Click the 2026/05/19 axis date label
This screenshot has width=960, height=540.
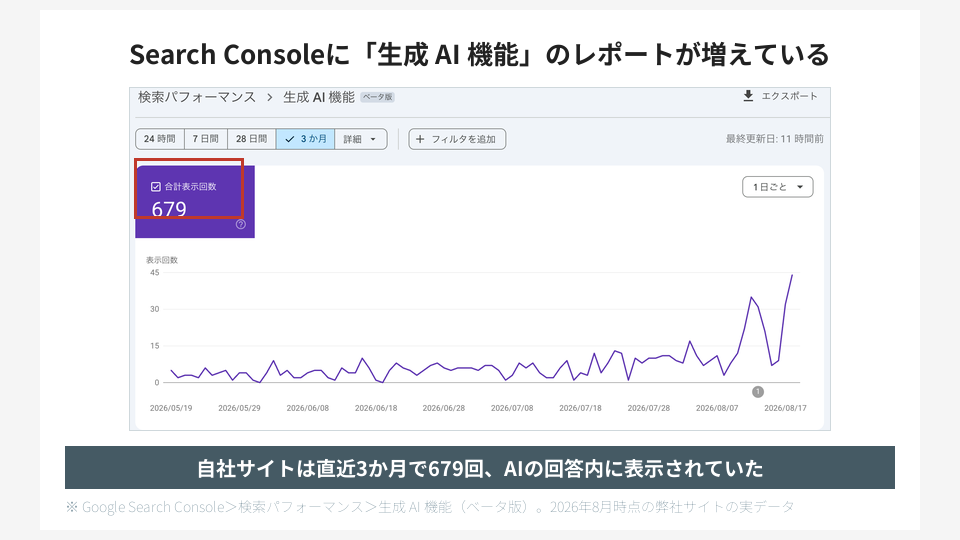point(171,408)
